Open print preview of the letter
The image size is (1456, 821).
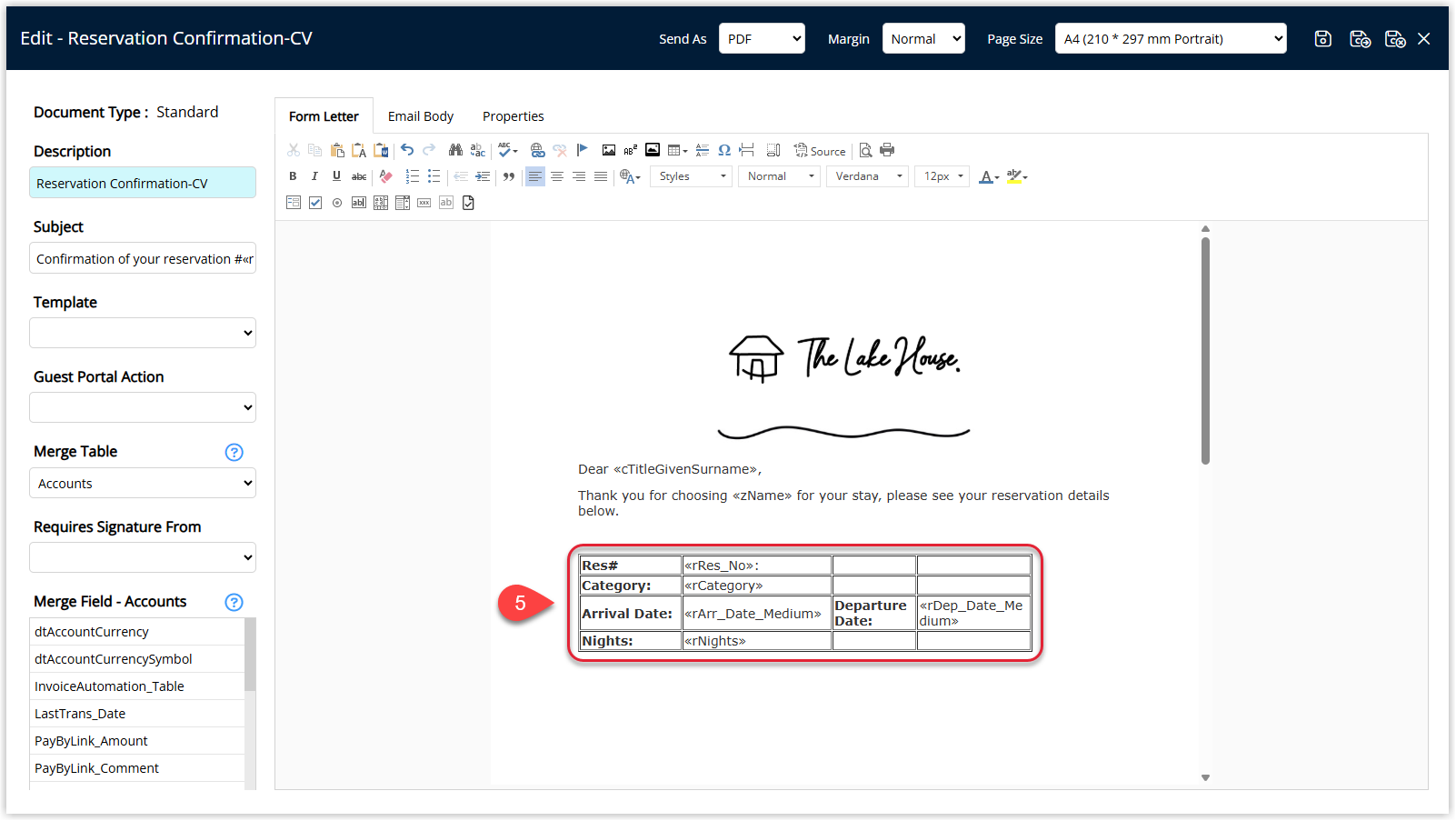point(865,150)
